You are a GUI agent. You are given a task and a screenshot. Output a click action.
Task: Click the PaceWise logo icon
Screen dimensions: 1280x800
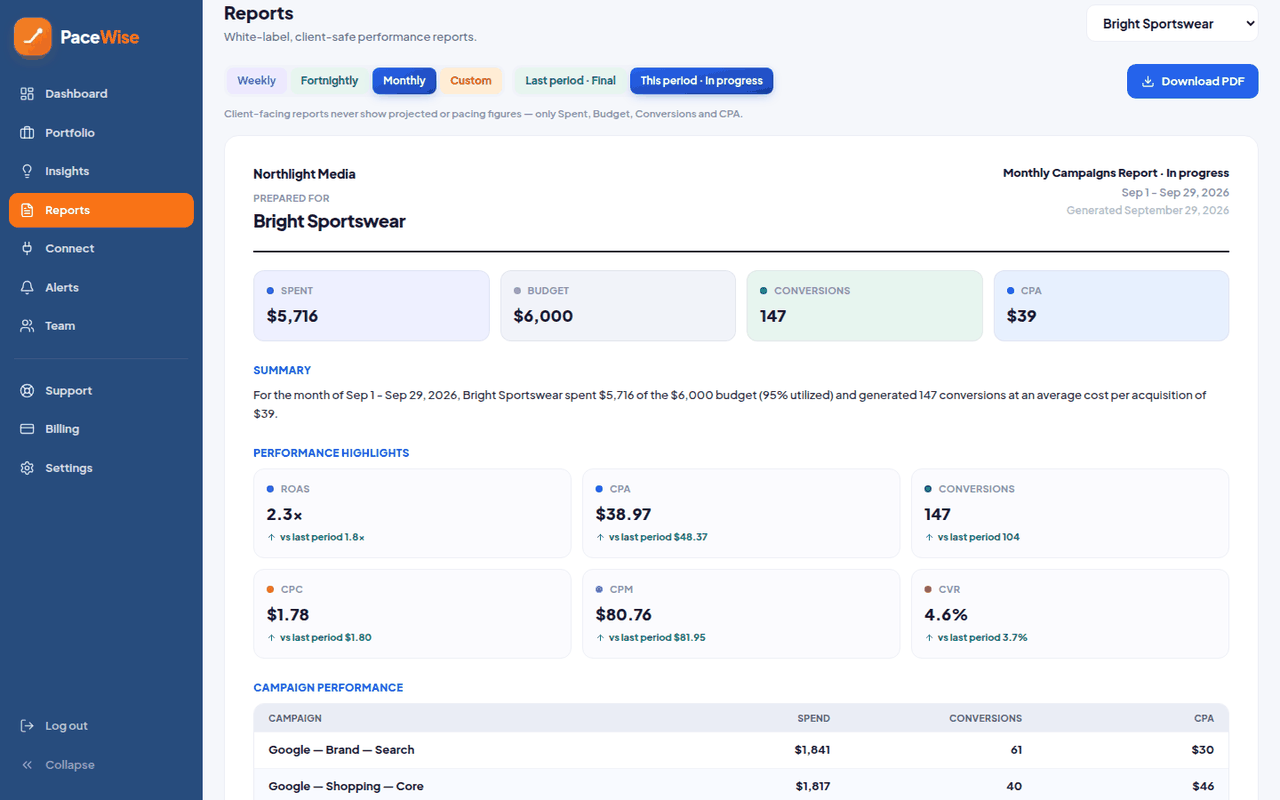[x=33, y=37]
